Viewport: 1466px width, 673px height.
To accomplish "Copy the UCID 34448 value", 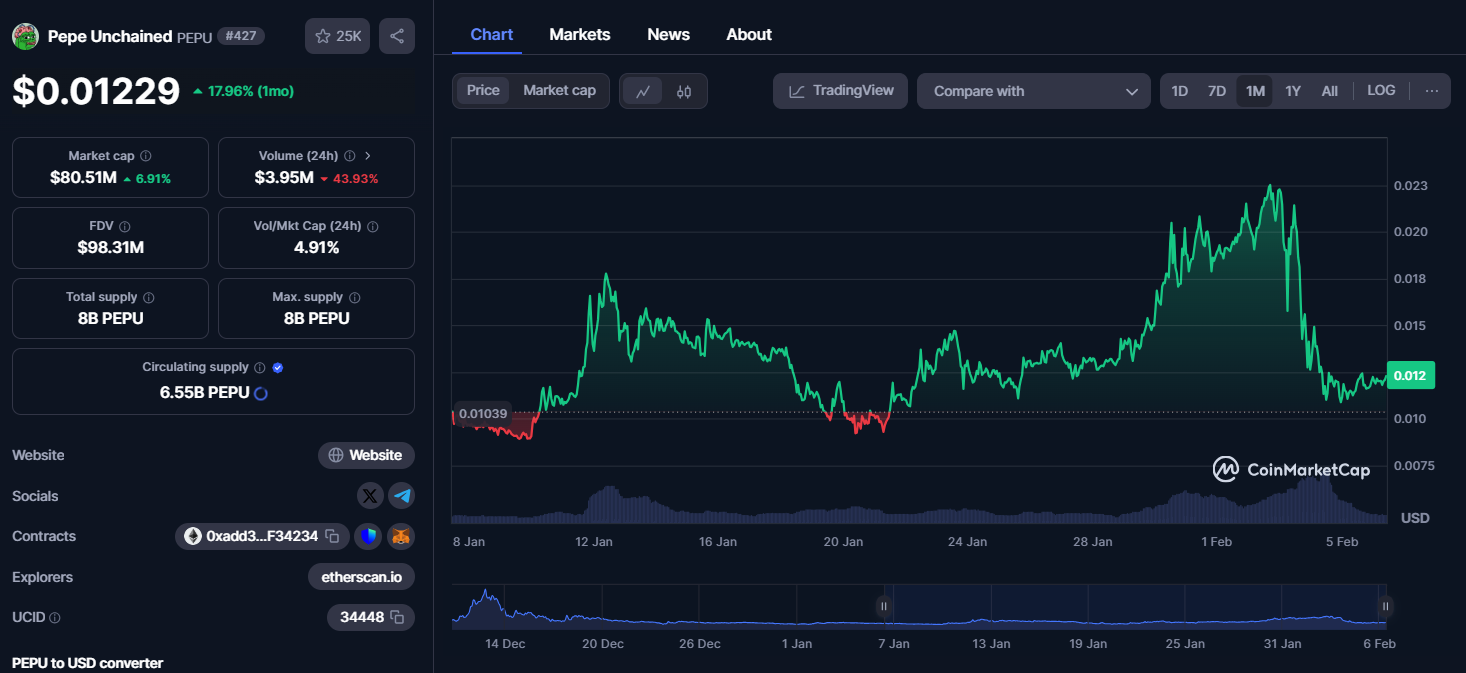I will [397, 617].
